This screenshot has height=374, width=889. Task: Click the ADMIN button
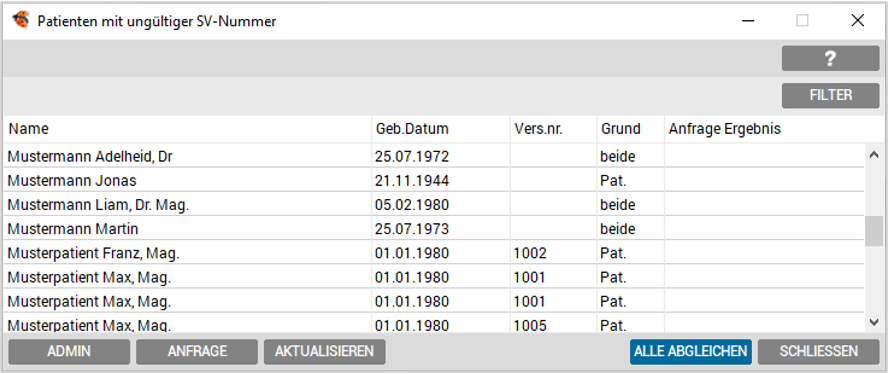pos(69,351)
